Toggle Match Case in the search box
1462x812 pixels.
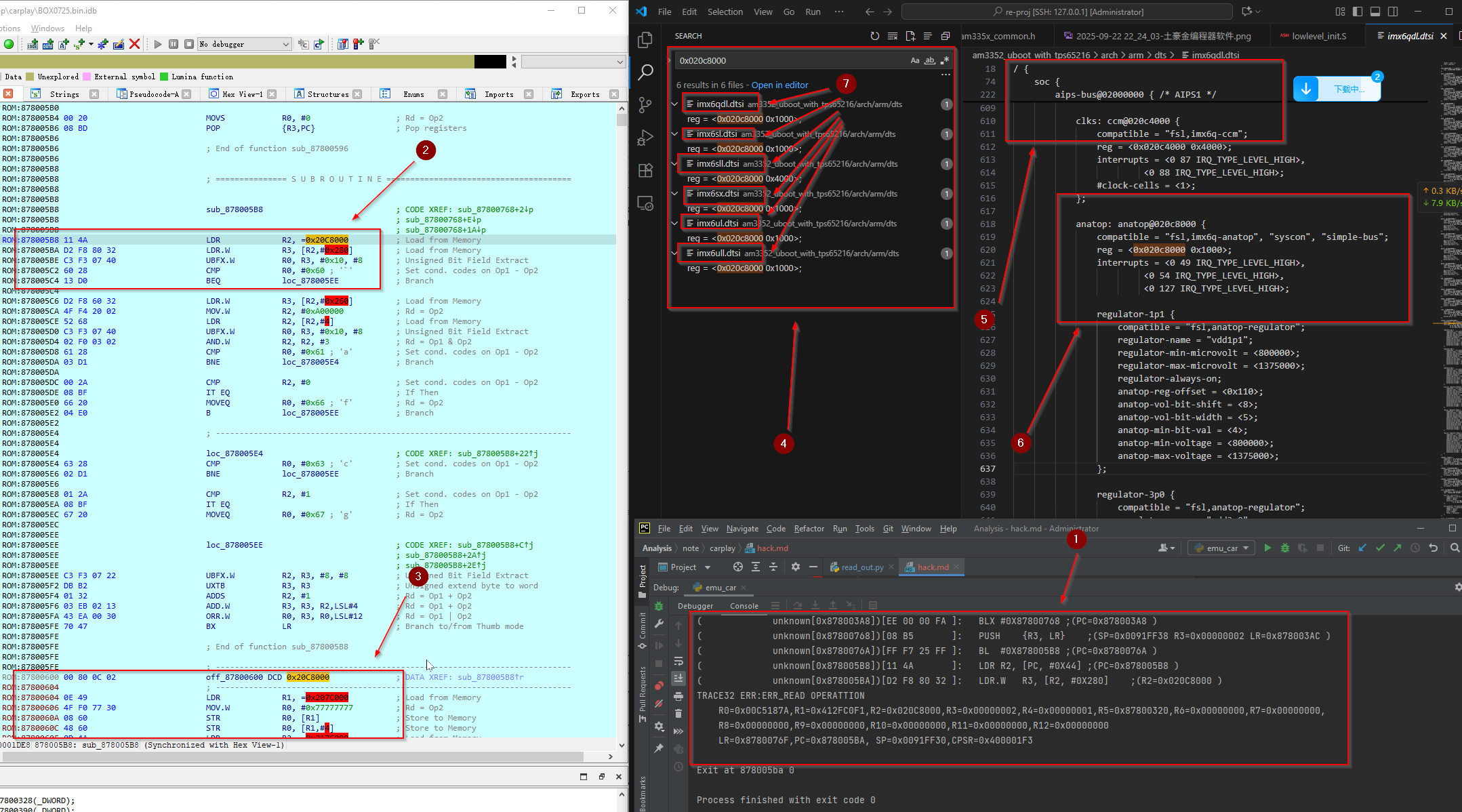[x=914, y=60]
